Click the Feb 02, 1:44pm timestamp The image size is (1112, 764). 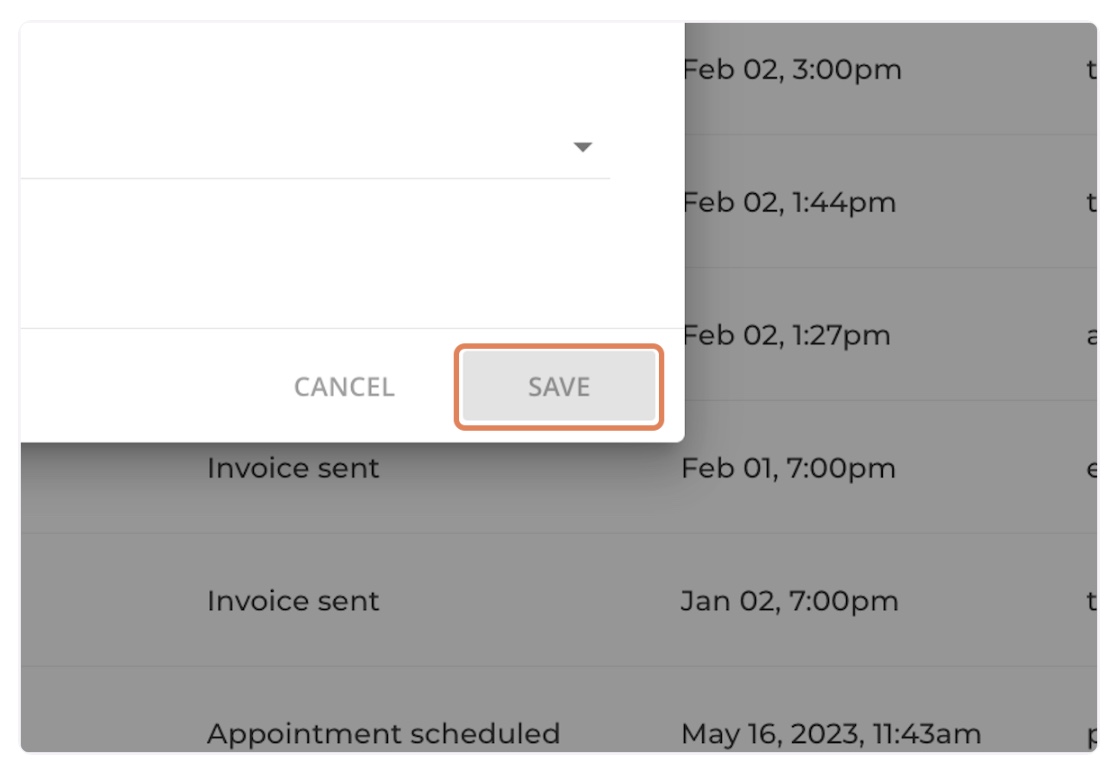[789, 202]
